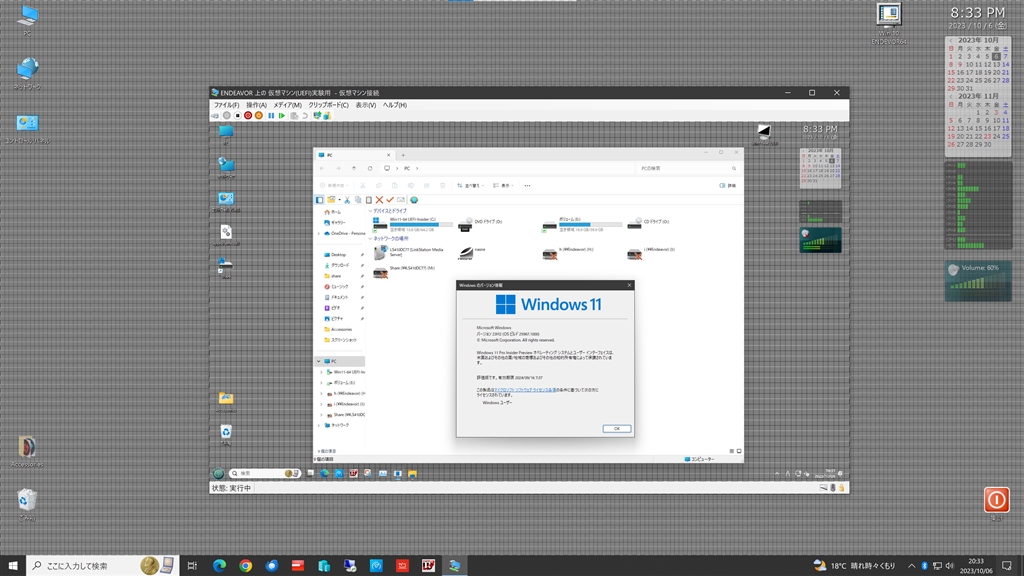This screenshot has height=576, width=1024.
Task: Toggle the navigation pane icon in Explorer toolbar
Action: click(319, 200)
